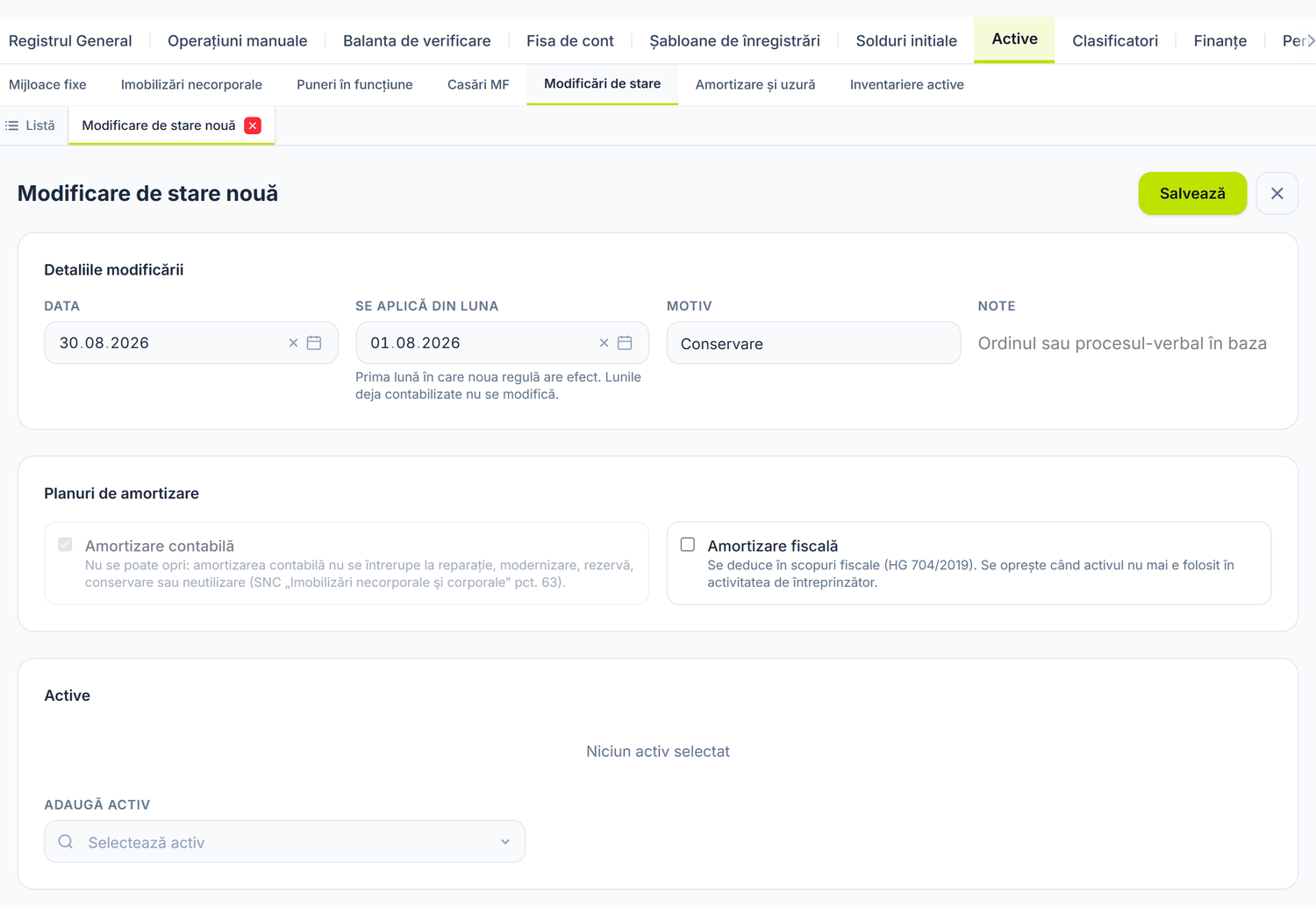Clear the Se aplică din luna date
Image resolution: width=1316 pixels, height=907 pixels.
point(604,343)
